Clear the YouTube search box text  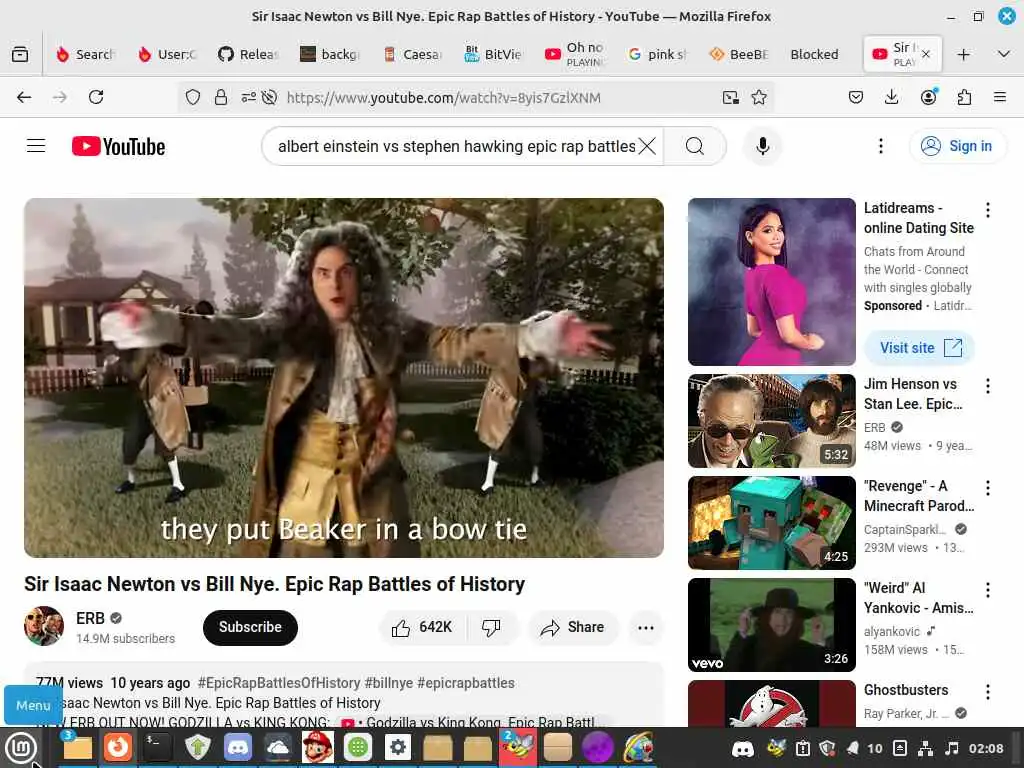[x=647, y=146]
